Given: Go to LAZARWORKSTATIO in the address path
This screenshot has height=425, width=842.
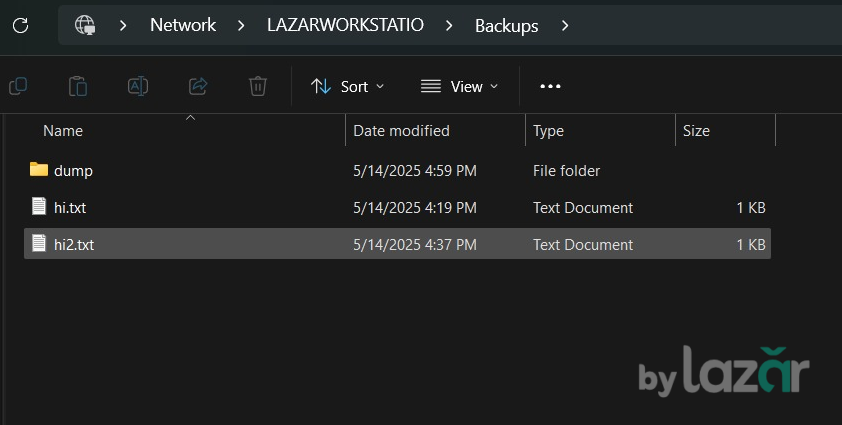Looking at the screenshot, I should 345,25.
